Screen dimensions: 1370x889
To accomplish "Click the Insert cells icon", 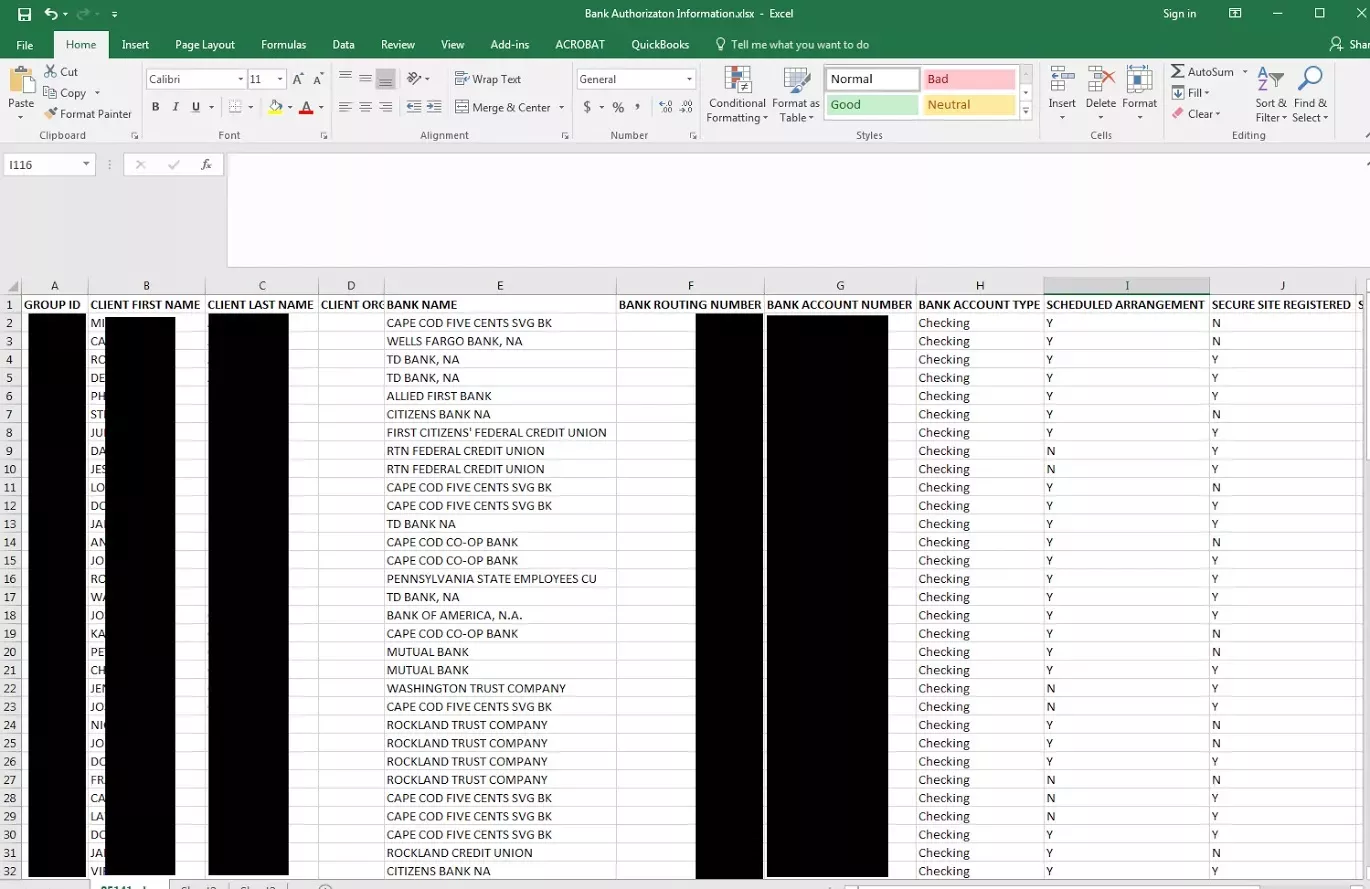I will tap(1062, 88).
